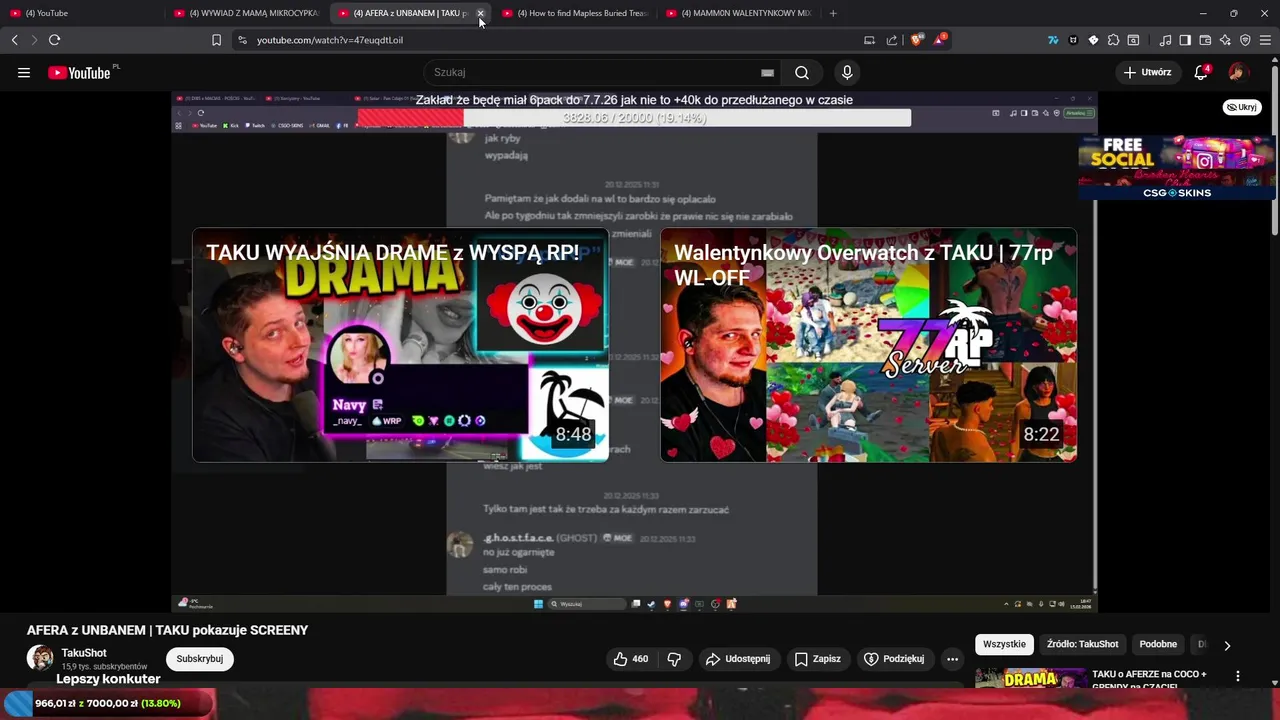1280x720 pixels.
Task: Open options menu for TAKU o AFERZE video
Action: coord(1238,677)
